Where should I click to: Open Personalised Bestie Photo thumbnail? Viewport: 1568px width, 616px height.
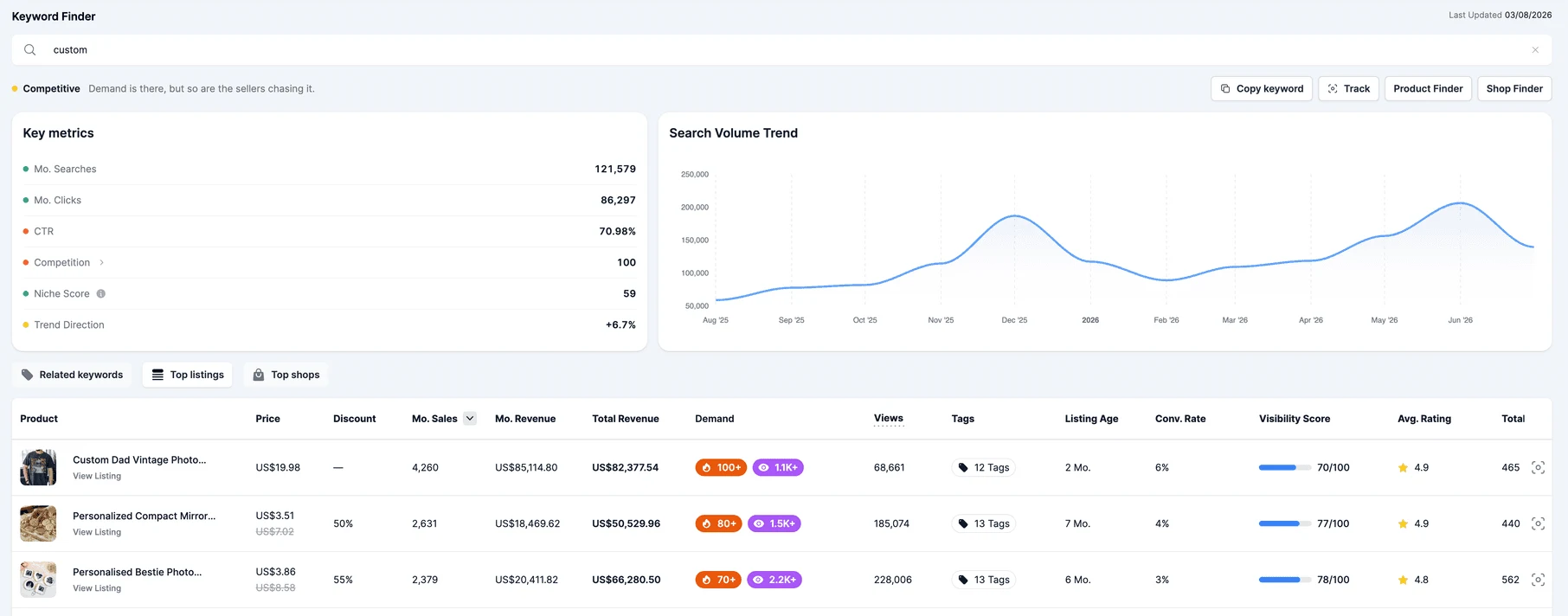38,580
